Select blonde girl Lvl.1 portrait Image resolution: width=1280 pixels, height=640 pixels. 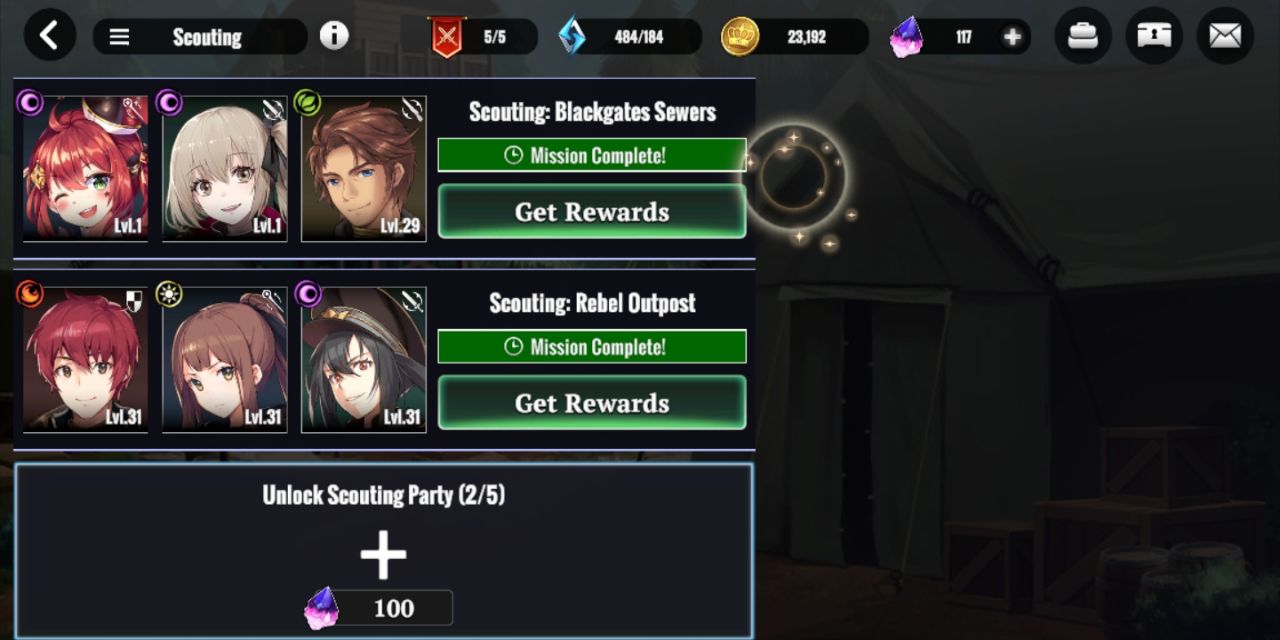click(x=225, y=168)
